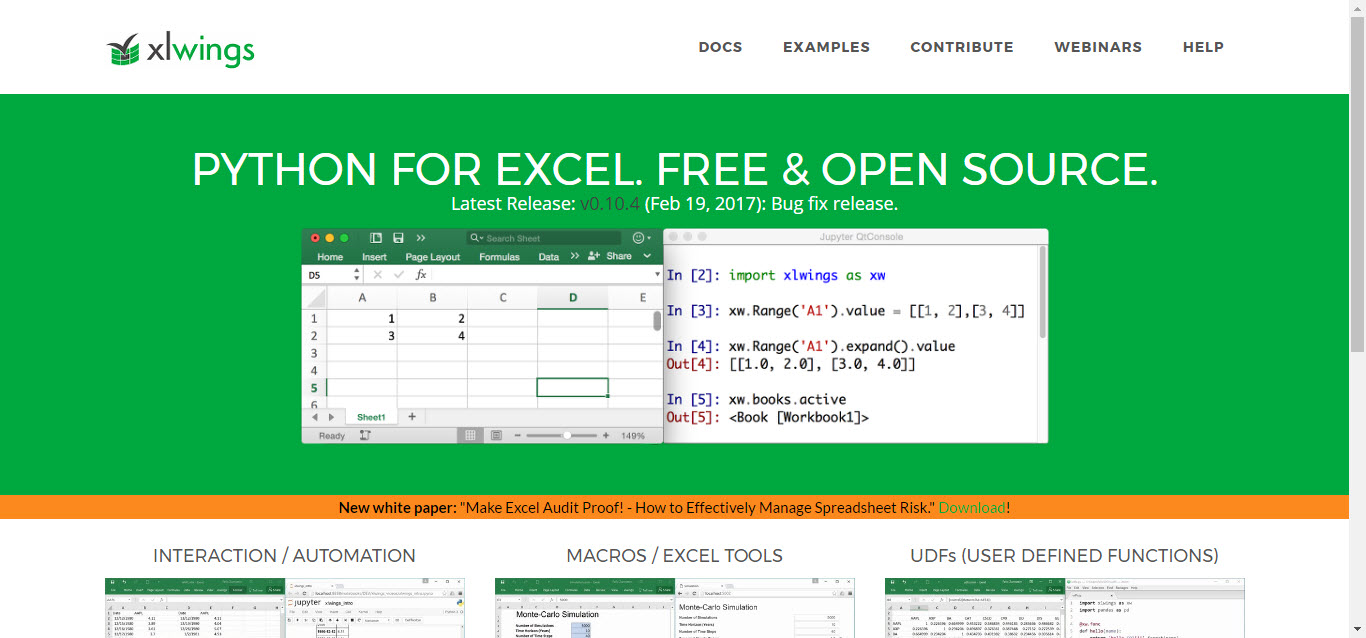This screenshot has height=638, width=1366.
Task: Click the "import xlwings as xw" line in console
Action: coord(807,275)
